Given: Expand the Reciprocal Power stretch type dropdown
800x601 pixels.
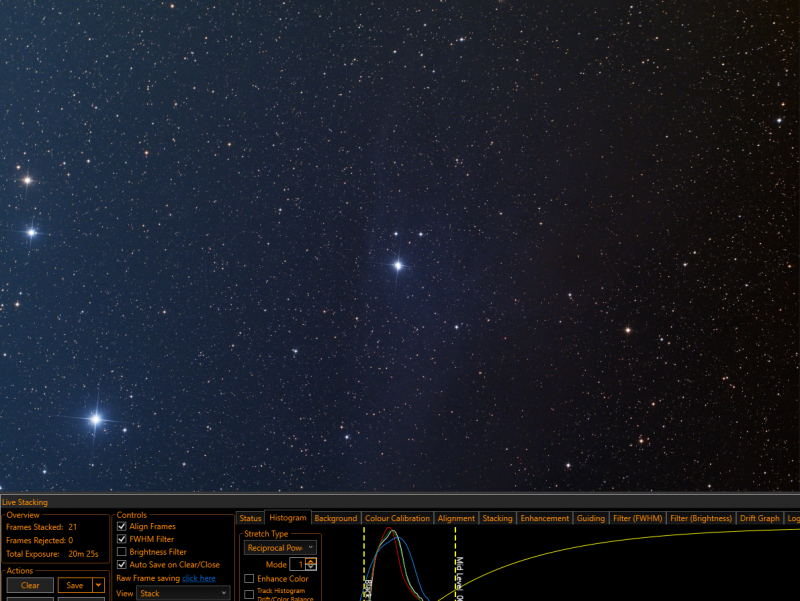Looking at the screenshot, I should tap(280, 547).
